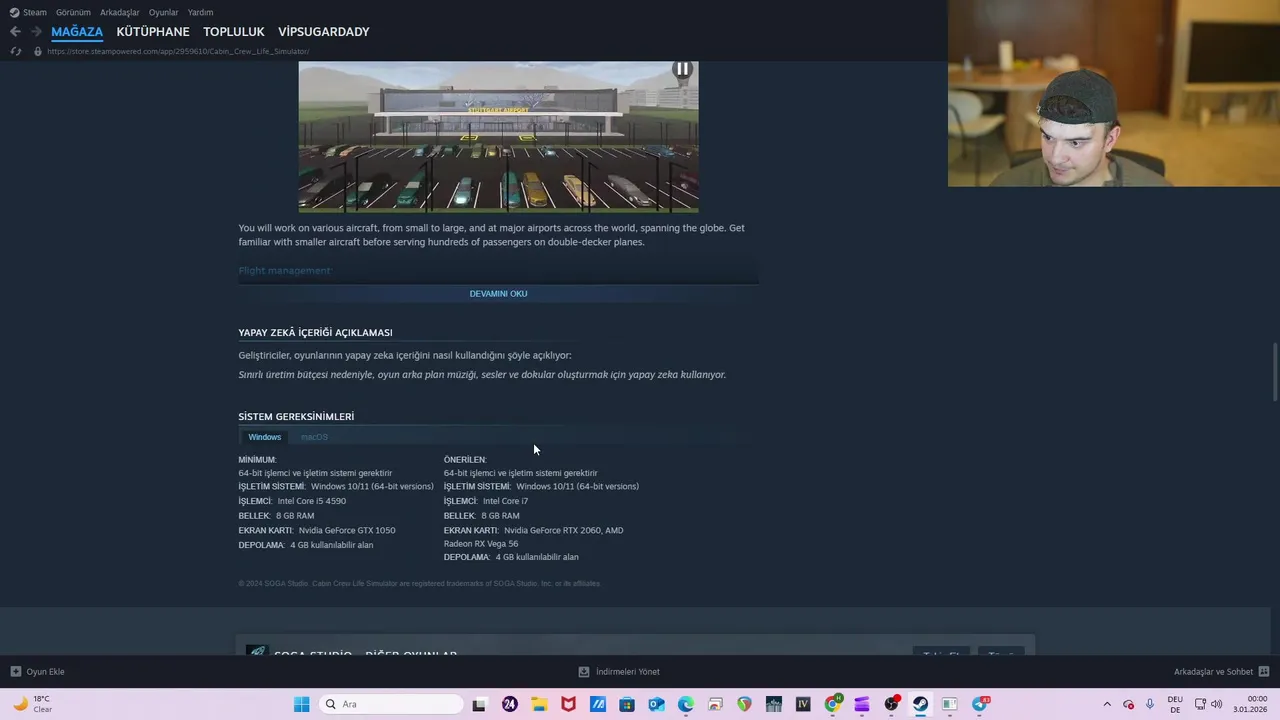Click the Steam forward navigation arrow
Image resolution: width=1280 pixels, height=720 pixels.
[x=36, y=32]
